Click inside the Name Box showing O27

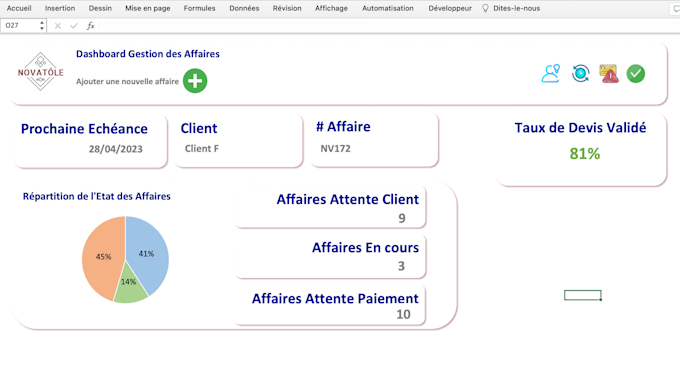pos(20,26)
